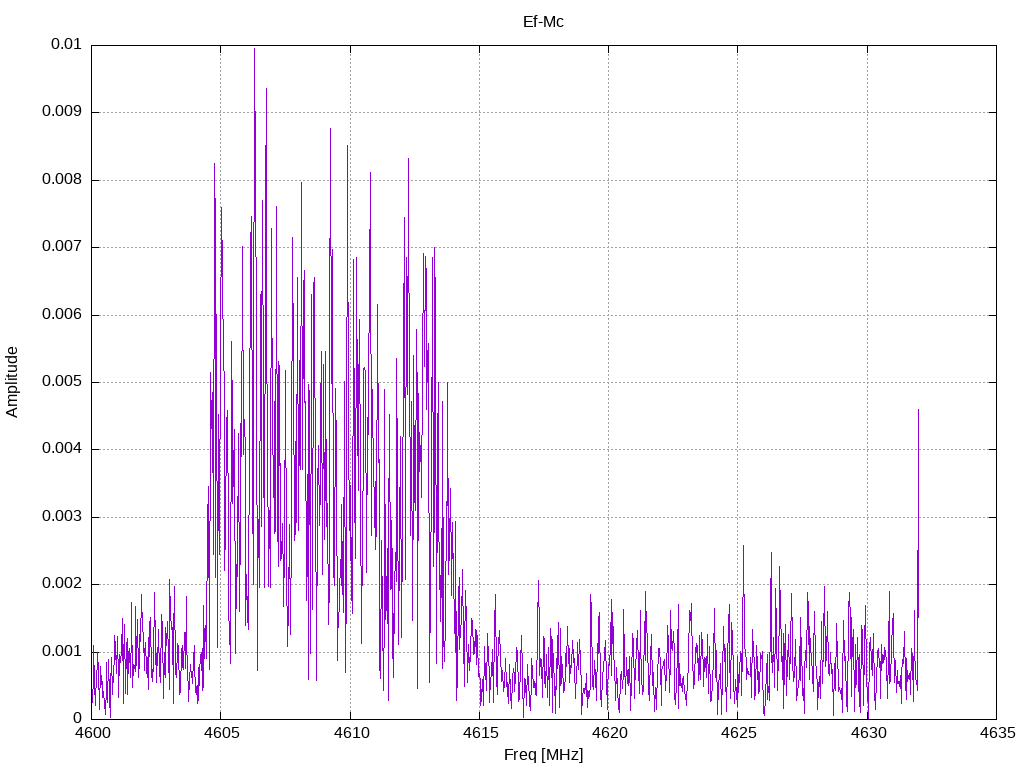Click the 0 y-axis origin label
This screenshot has width=1024, height=768.
(x=77, y=718)
